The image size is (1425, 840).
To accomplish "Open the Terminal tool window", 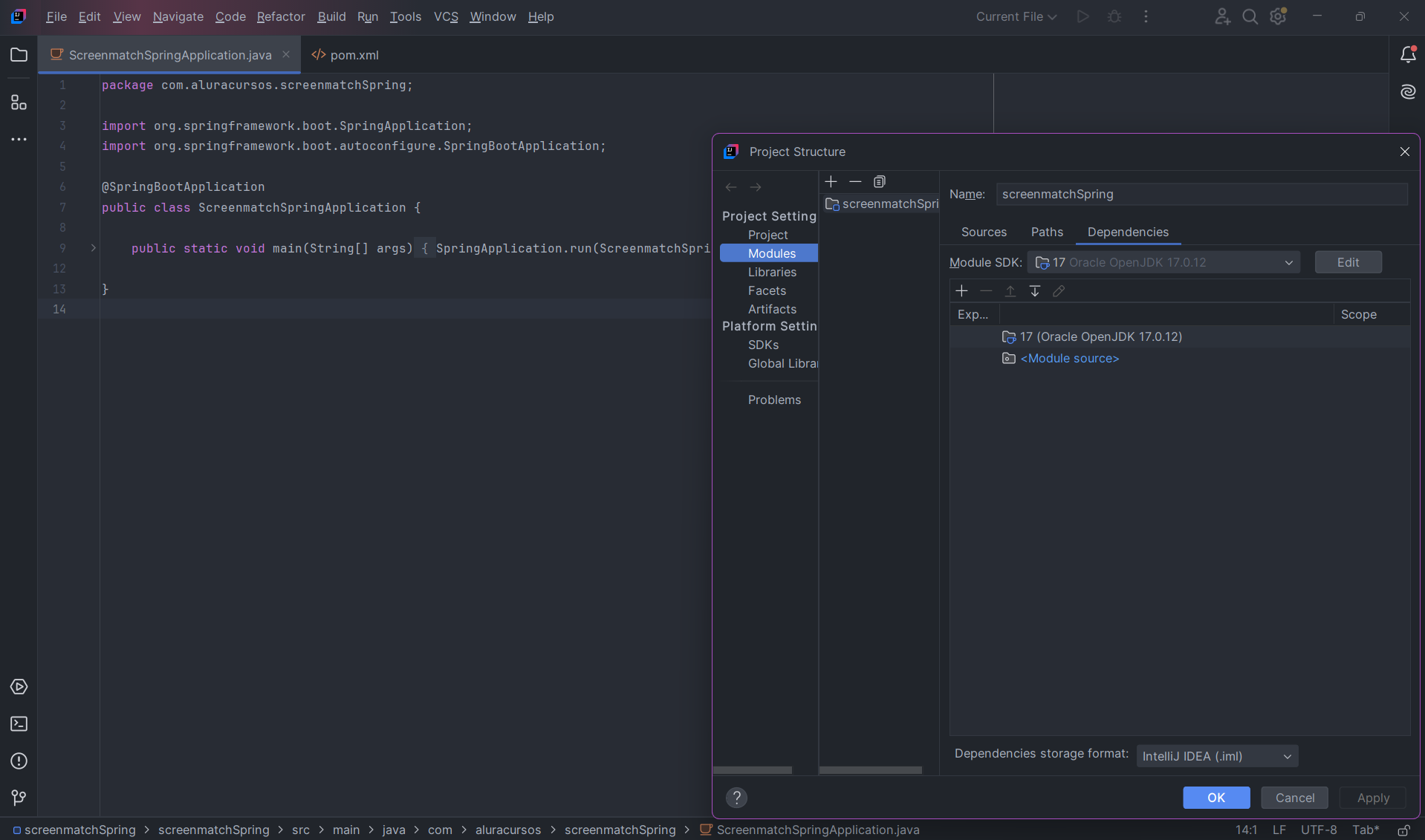I will (19, 724).
